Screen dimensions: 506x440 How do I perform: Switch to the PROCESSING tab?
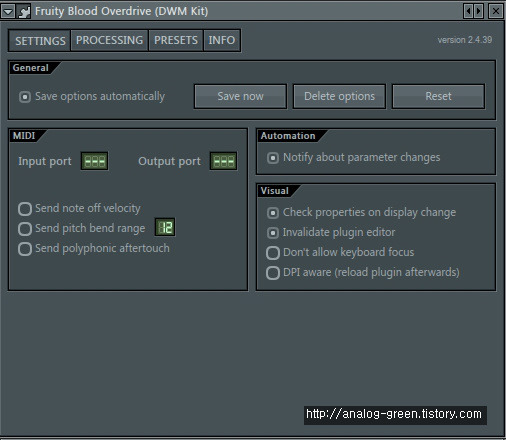pos(109,40)
